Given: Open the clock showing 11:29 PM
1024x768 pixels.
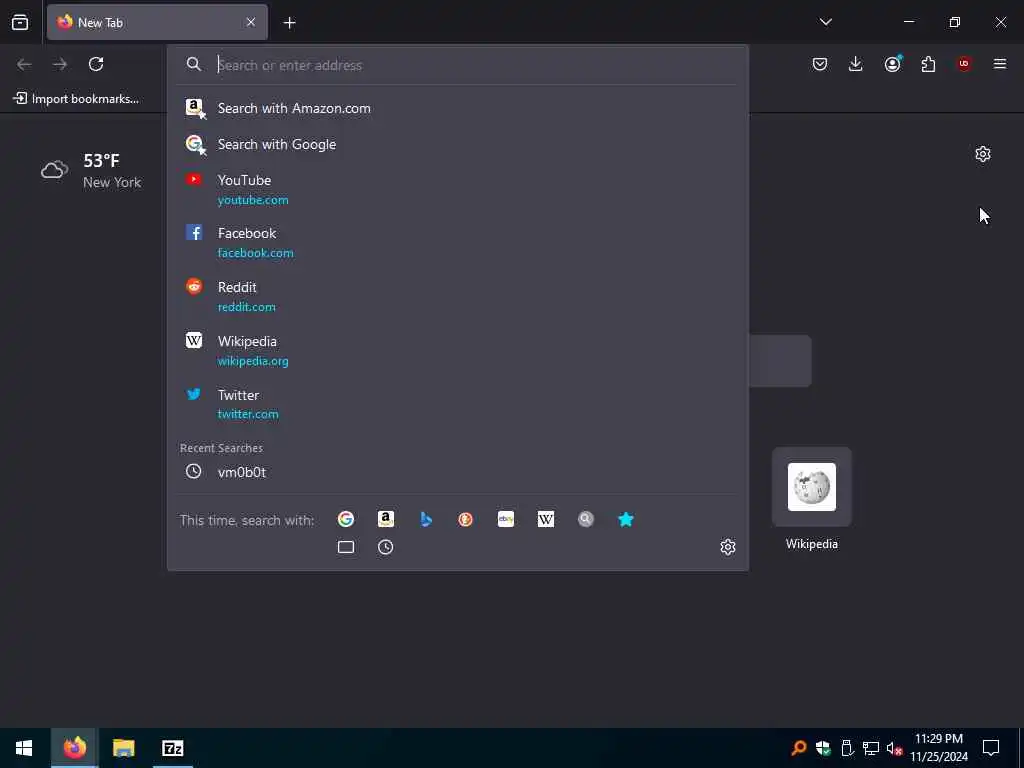Looking at the screenshot, I should tap(939, 748).
